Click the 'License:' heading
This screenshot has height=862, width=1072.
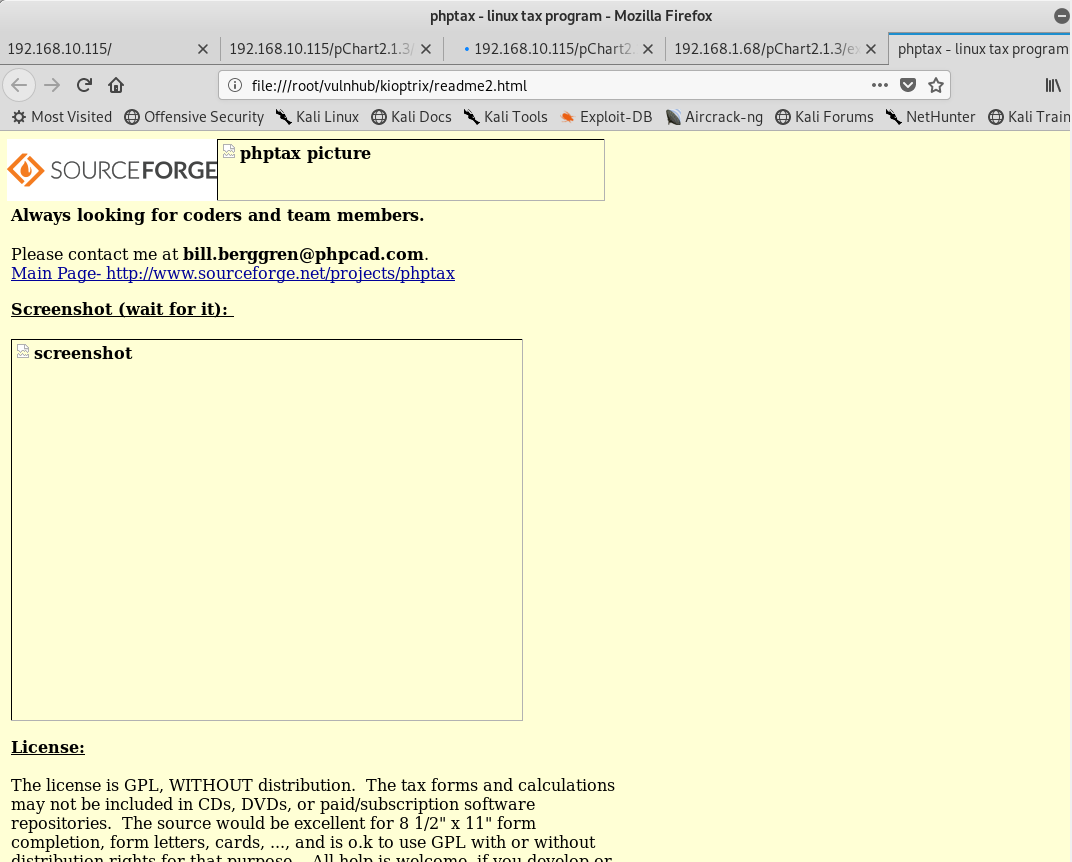[48, 747]
